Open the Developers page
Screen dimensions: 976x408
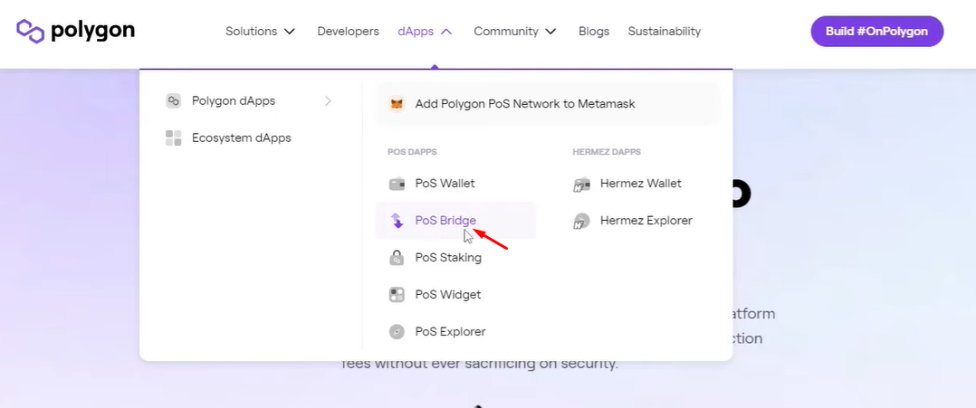click(x=348, y=31)
